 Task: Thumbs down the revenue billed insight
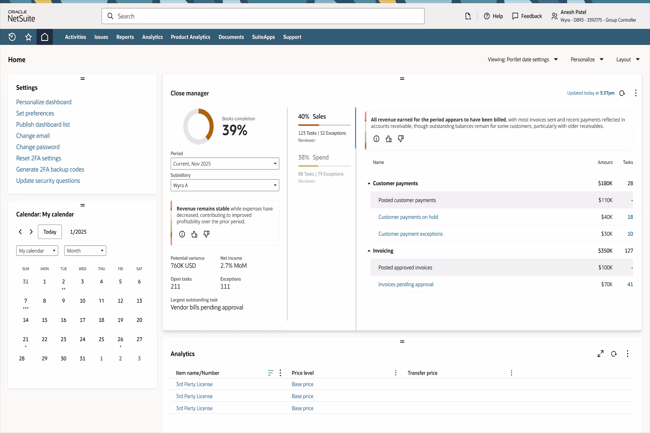pos(401,139)
